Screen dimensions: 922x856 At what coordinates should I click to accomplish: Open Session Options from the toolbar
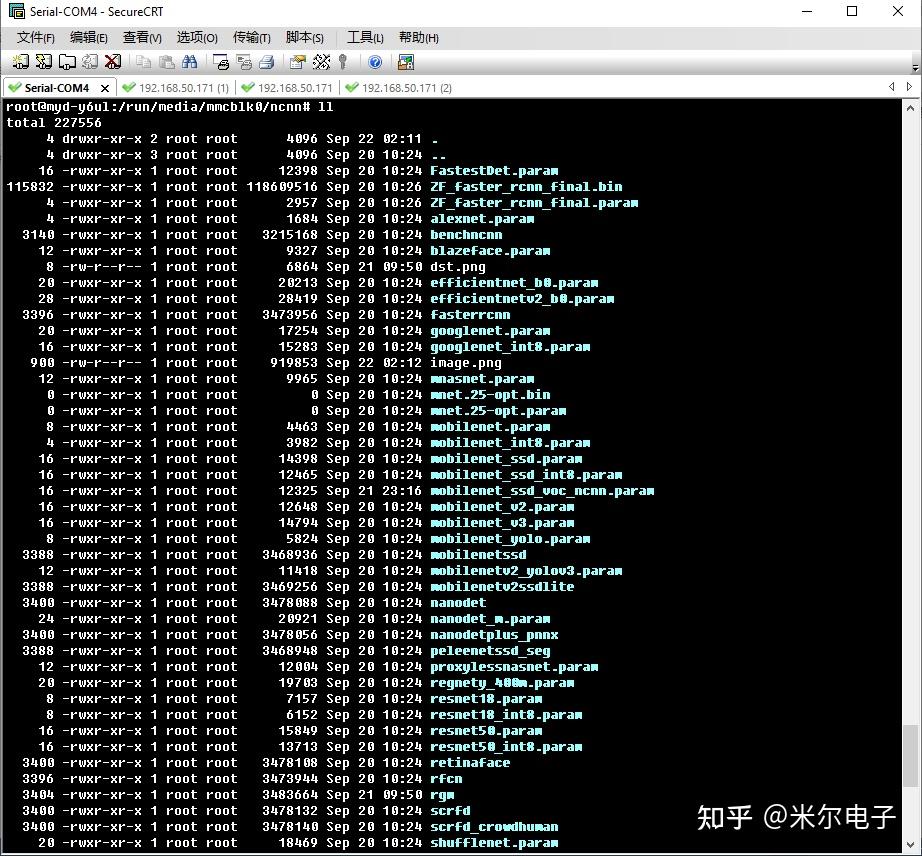[295, 61]
